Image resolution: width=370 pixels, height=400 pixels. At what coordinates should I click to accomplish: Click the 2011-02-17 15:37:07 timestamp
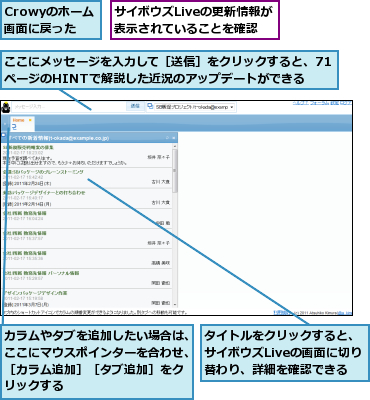coord(23,239)
